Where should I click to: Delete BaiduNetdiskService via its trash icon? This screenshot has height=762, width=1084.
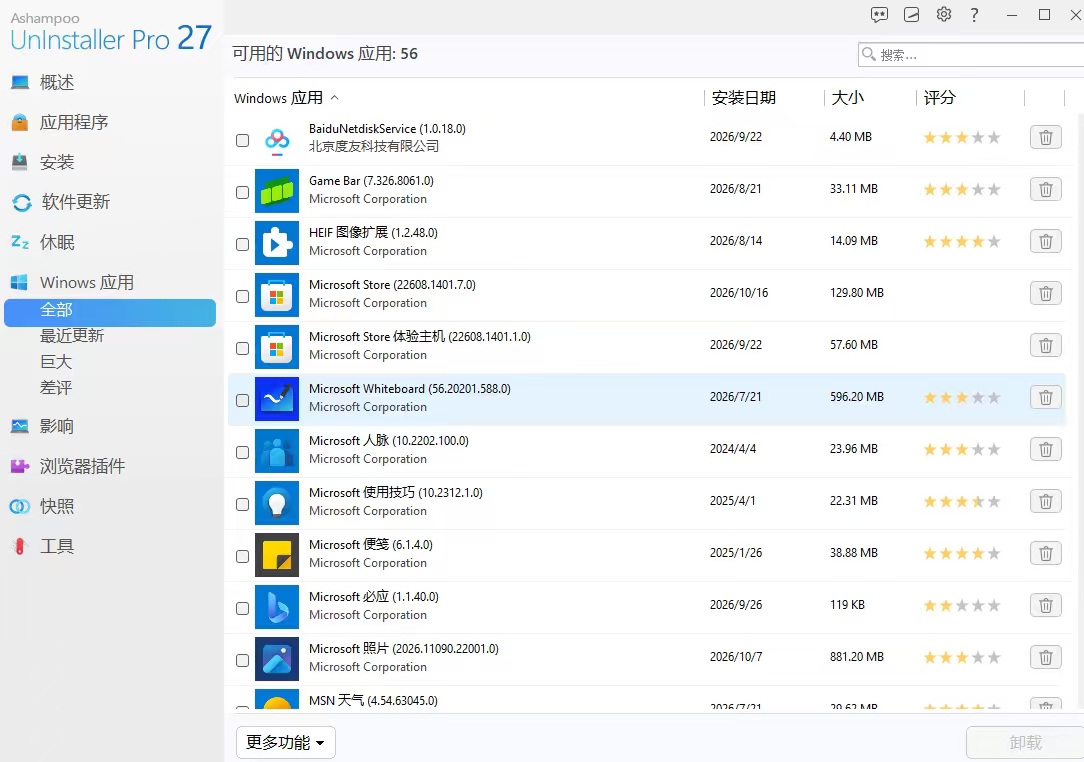tap(1045, 137)
